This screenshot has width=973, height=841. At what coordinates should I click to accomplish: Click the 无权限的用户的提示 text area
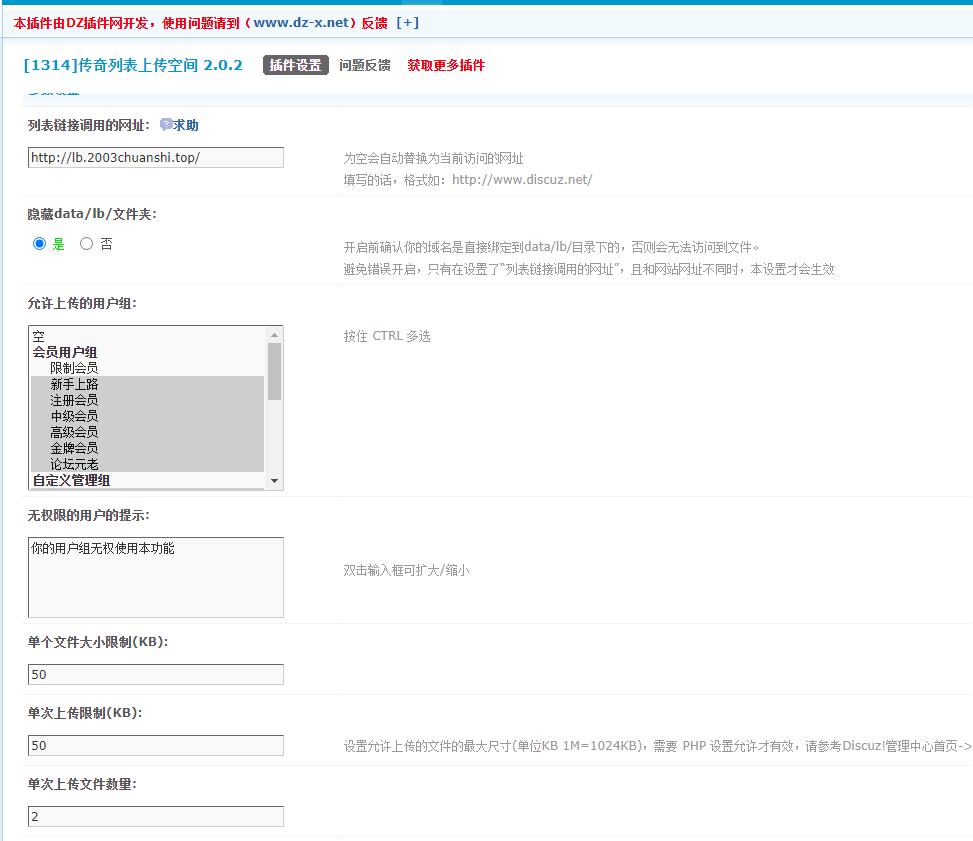155,577
